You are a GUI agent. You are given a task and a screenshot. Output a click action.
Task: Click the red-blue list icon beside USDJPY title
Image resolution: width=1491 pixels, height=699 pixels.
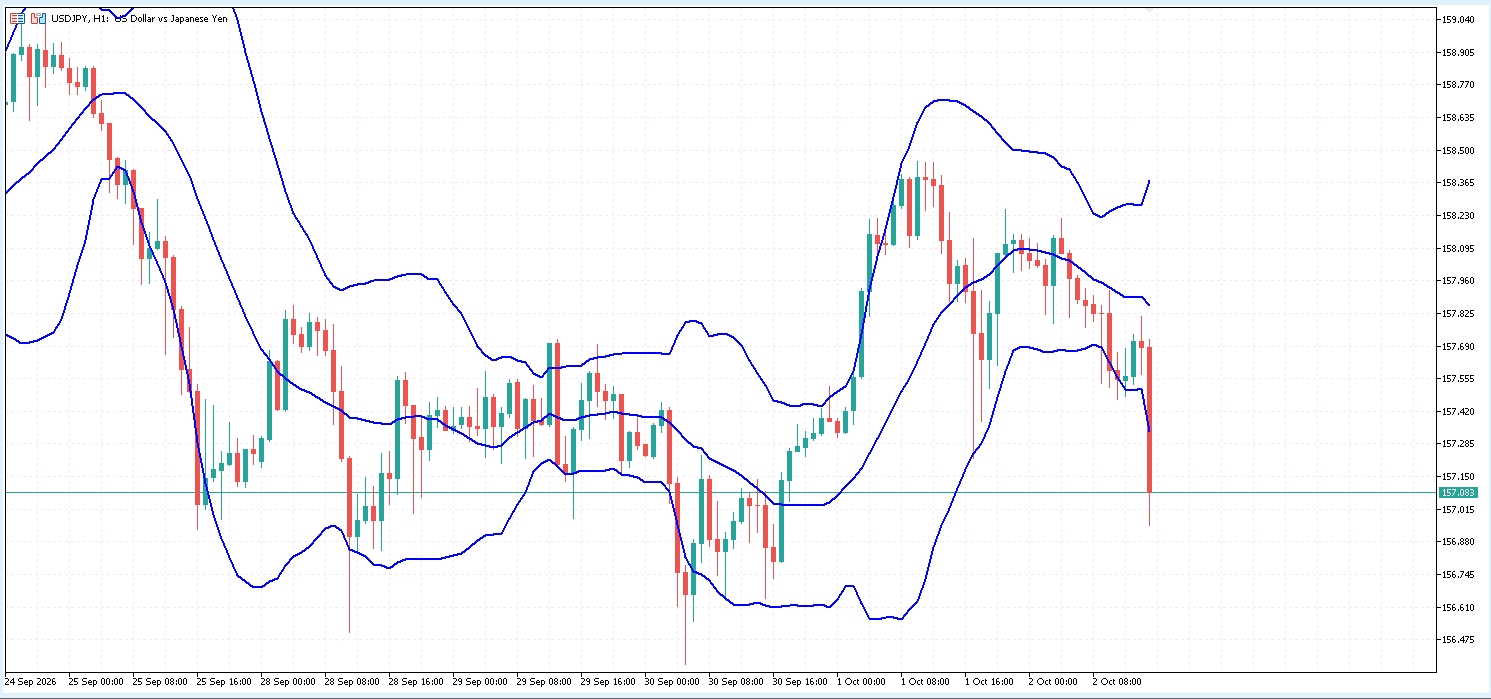(17, 19)
